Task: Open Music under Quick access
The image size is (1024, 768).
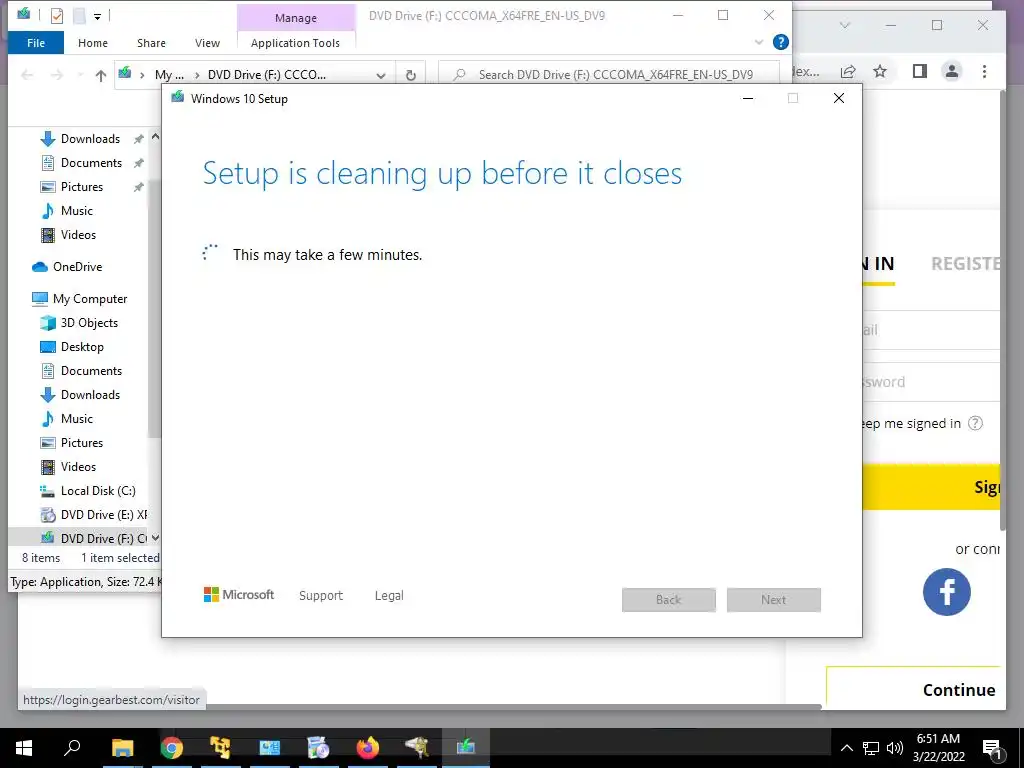Action: click(76, 211)
